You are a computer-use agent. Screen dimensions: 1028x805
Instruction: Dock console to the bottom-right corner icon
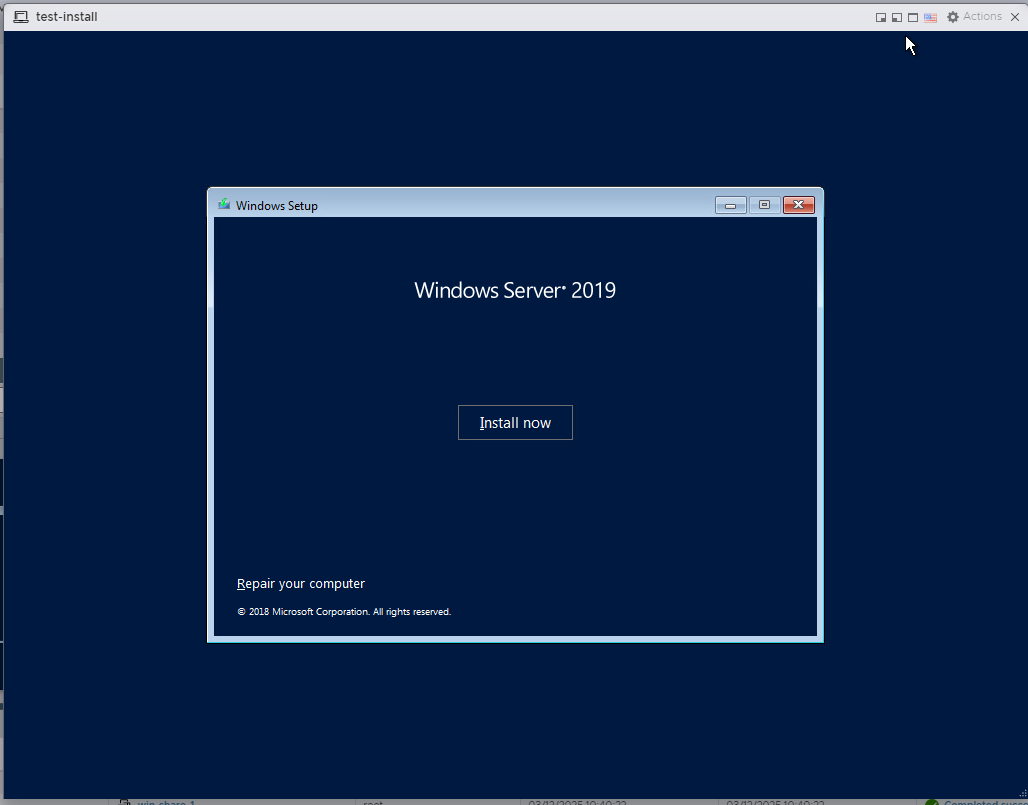pos(880,18)
